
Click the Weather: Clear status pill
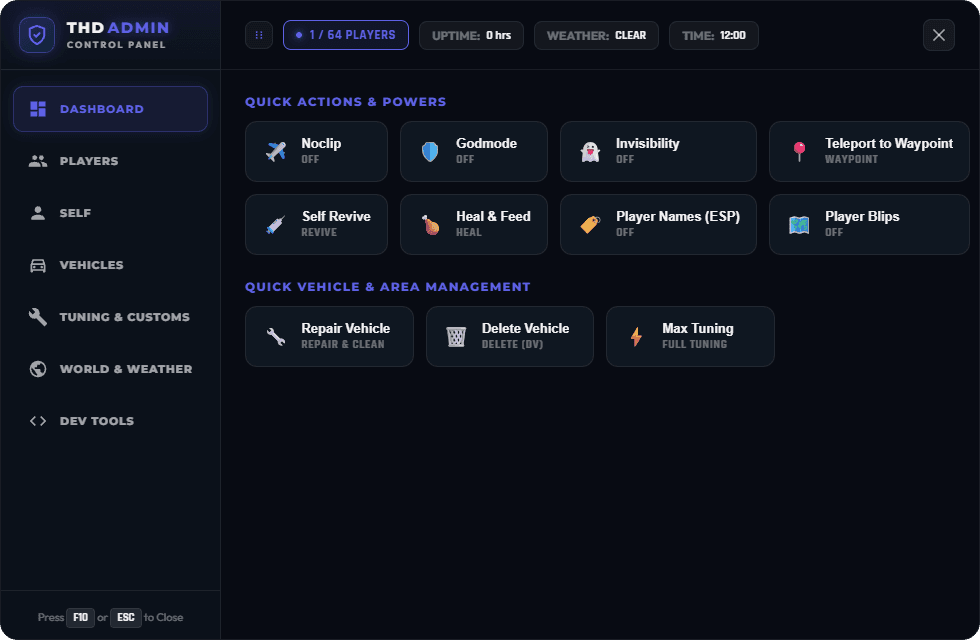[x=596, y=36]
